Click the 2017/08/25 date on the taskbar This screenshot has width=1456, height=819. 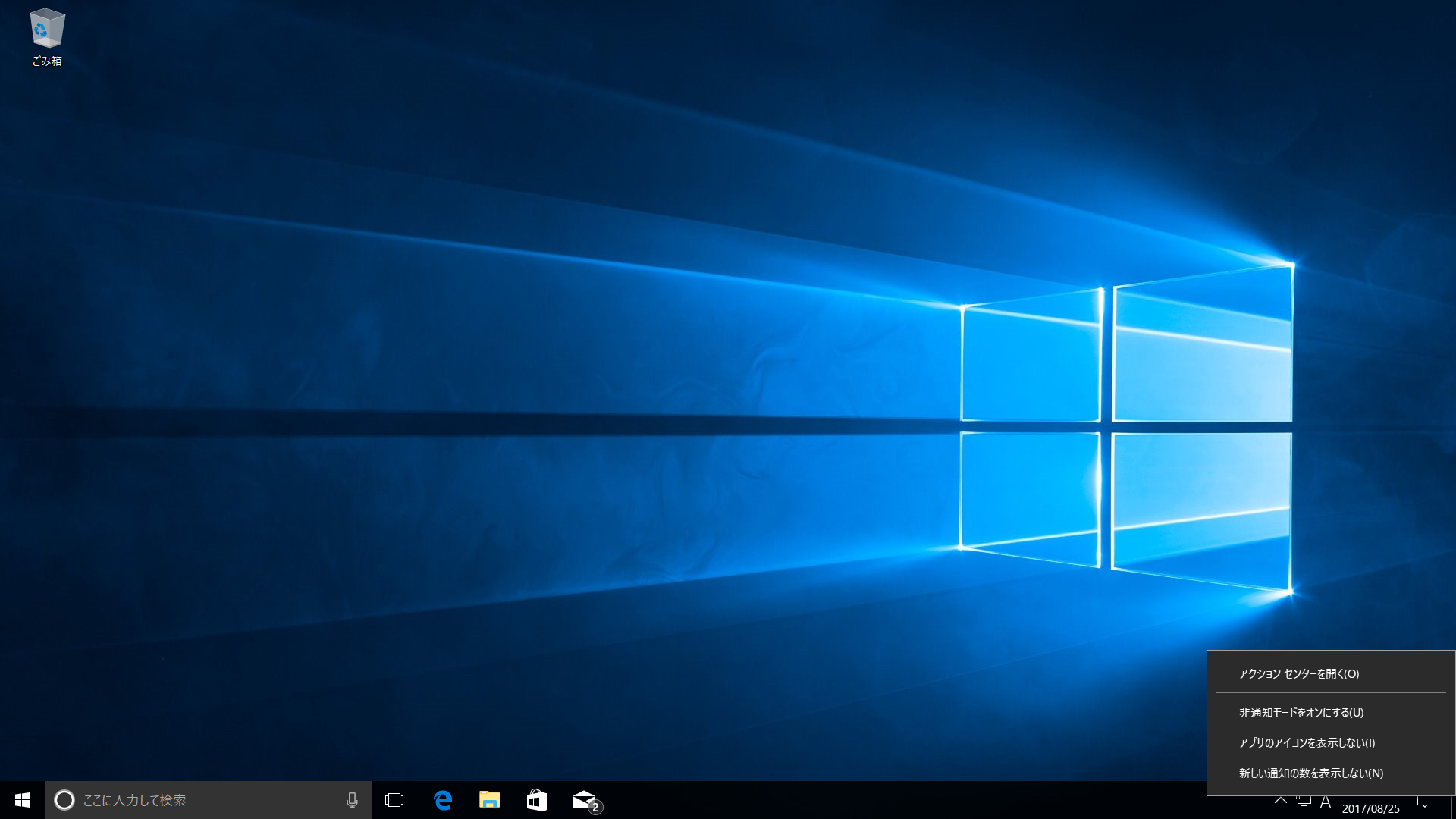[1370, 808]
